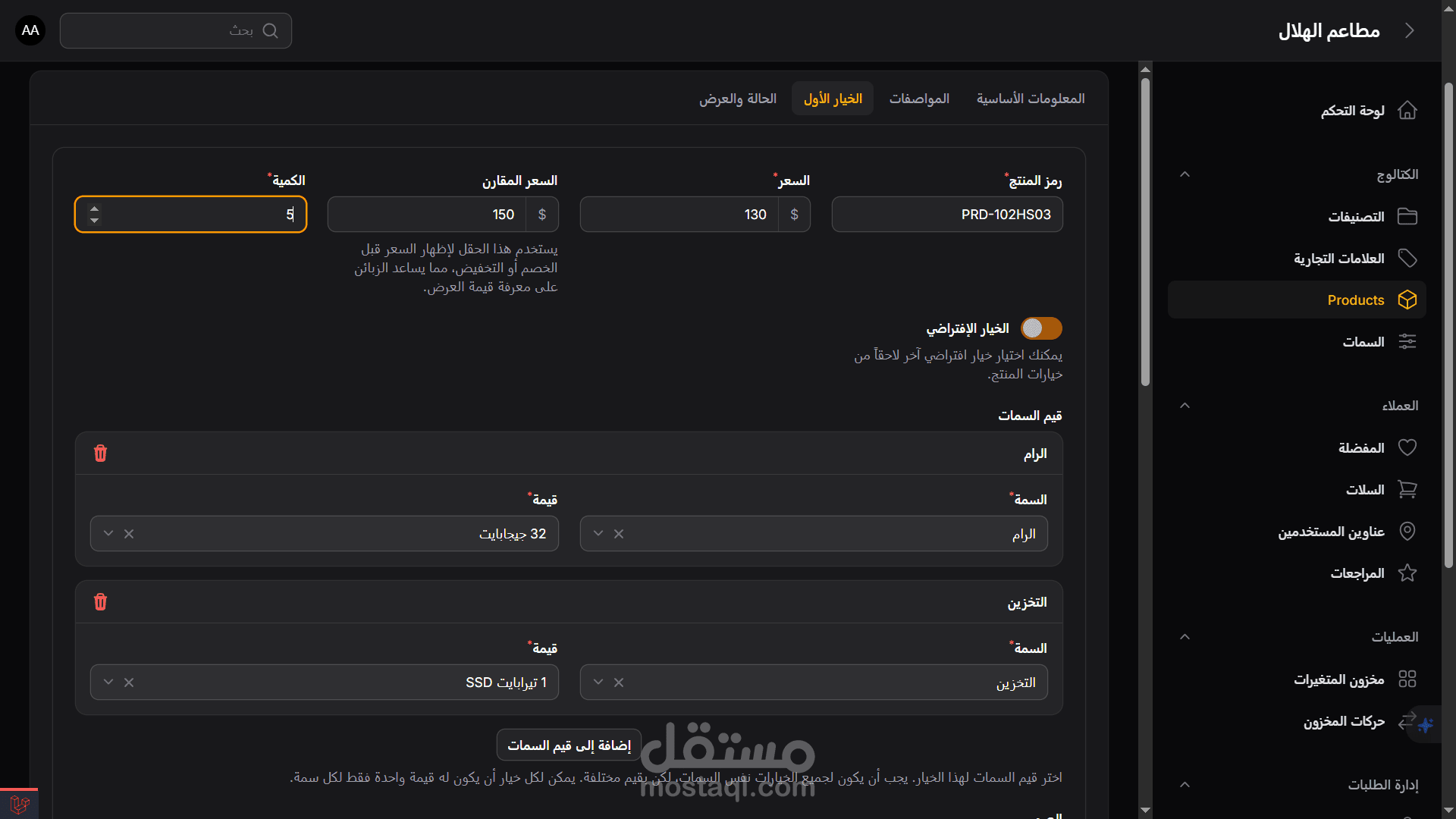Image resolution: width=1456 pixels, height=819 pixels.
Task: Click the AA user avatar
Action: point(30,30)
